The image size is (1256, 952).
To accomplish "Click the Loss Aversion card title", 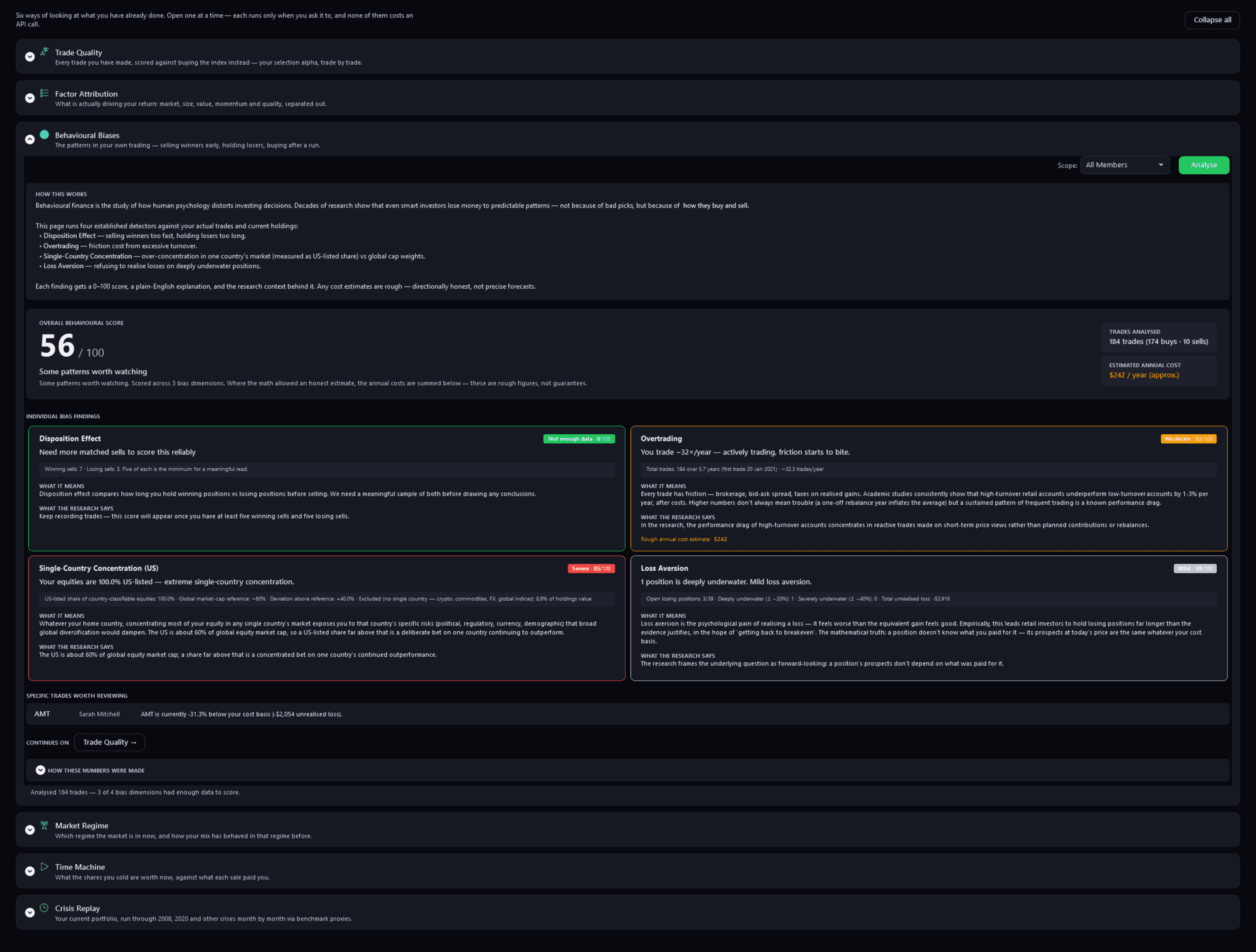I will (664, 568).
